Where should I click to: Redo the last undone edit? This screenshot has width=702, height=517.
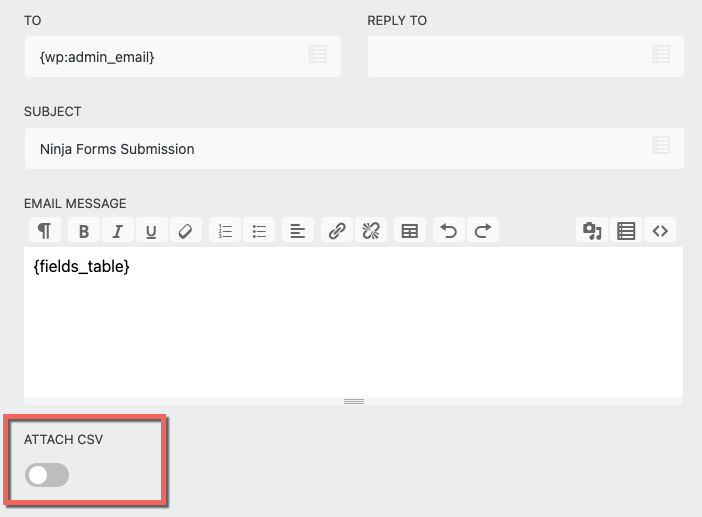tap(482, 231)
